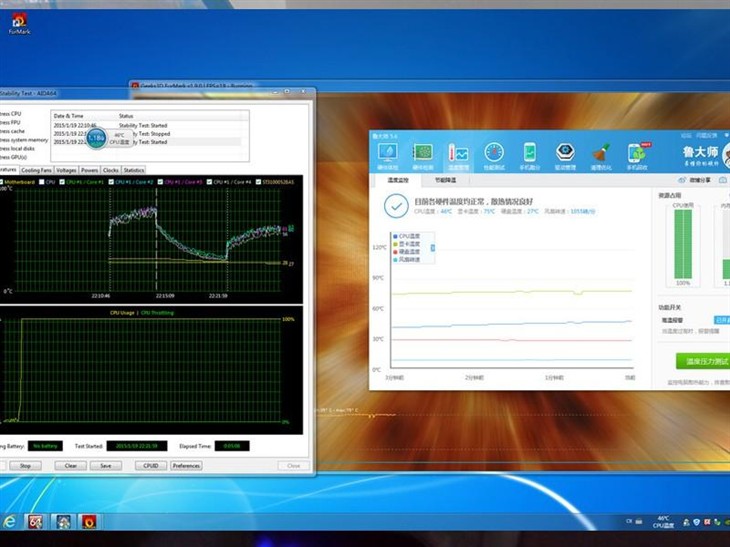Click the green phone icon in system tray
730x547 pixels.
click(717, 522)
